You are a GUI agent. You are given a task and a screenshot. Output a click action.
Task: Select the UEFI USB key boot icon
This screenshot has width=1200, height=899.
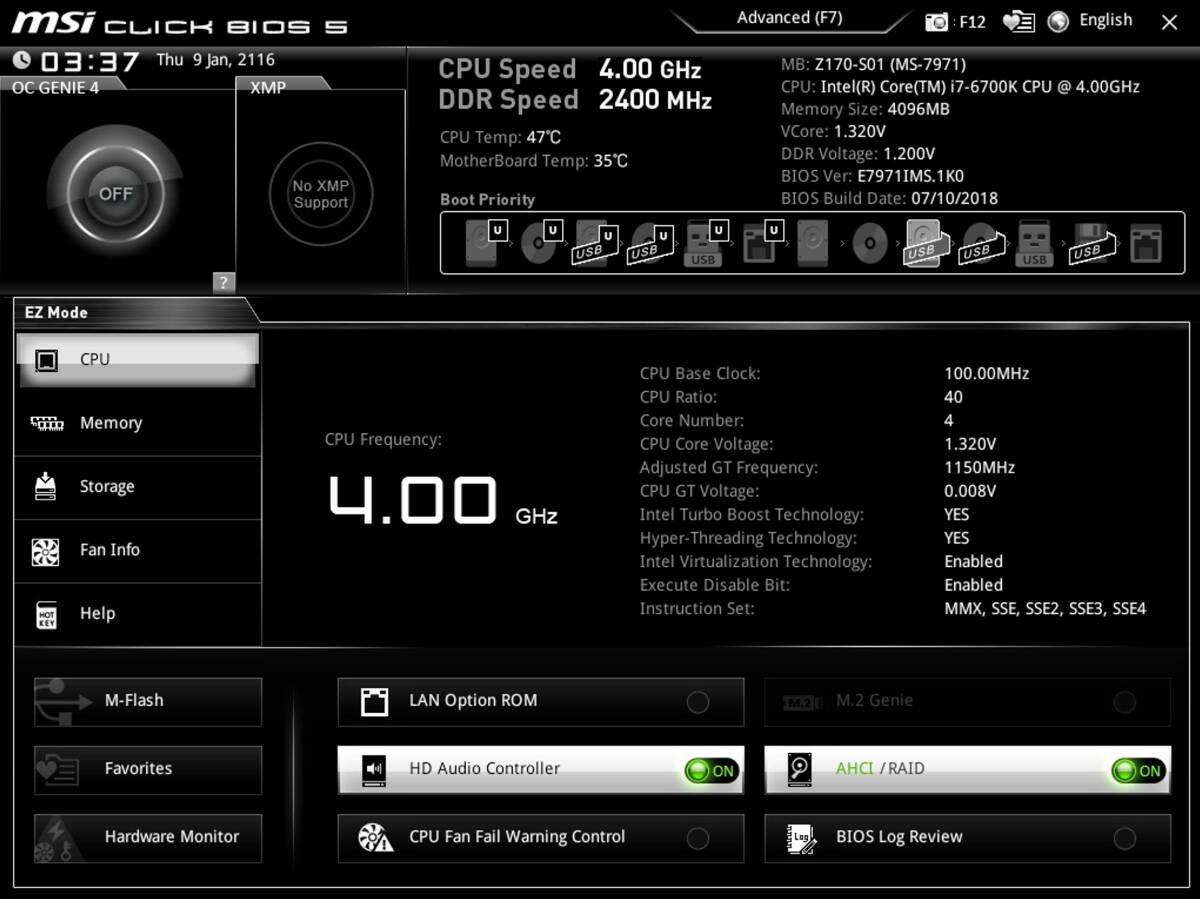coord(704,242)
